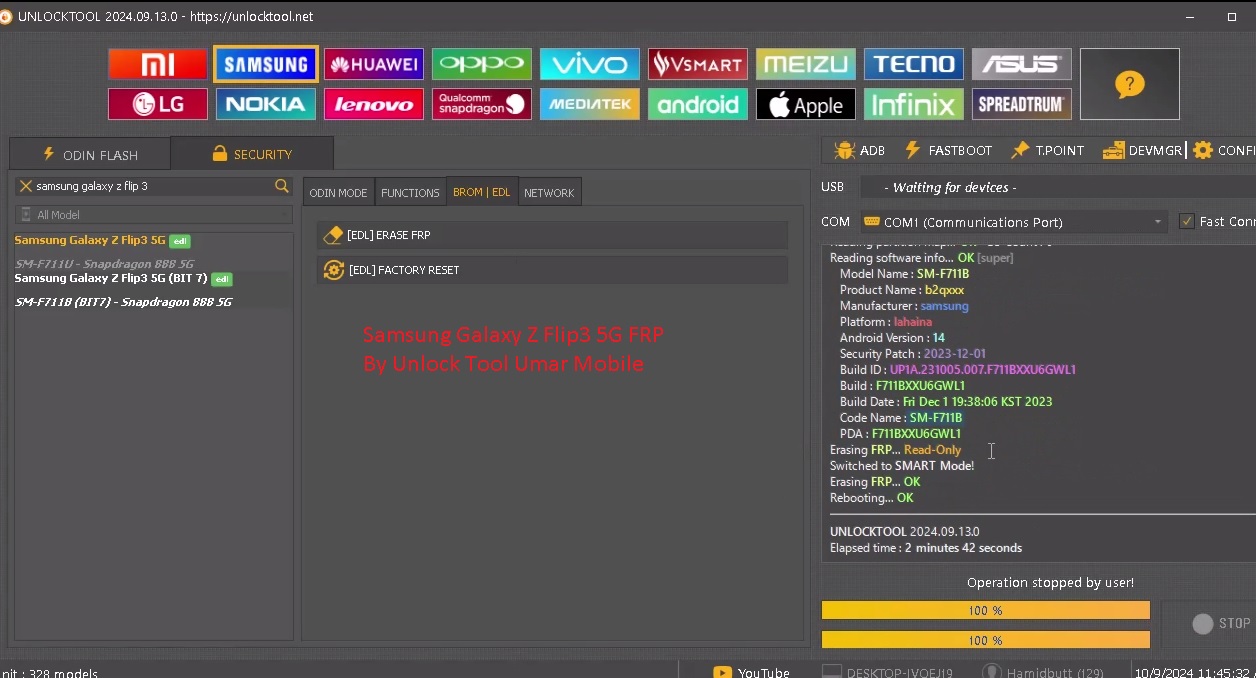Select SM-F711U Snapdragon 888 5G row
Screen dimensions: 1256x678
(104, 264)
